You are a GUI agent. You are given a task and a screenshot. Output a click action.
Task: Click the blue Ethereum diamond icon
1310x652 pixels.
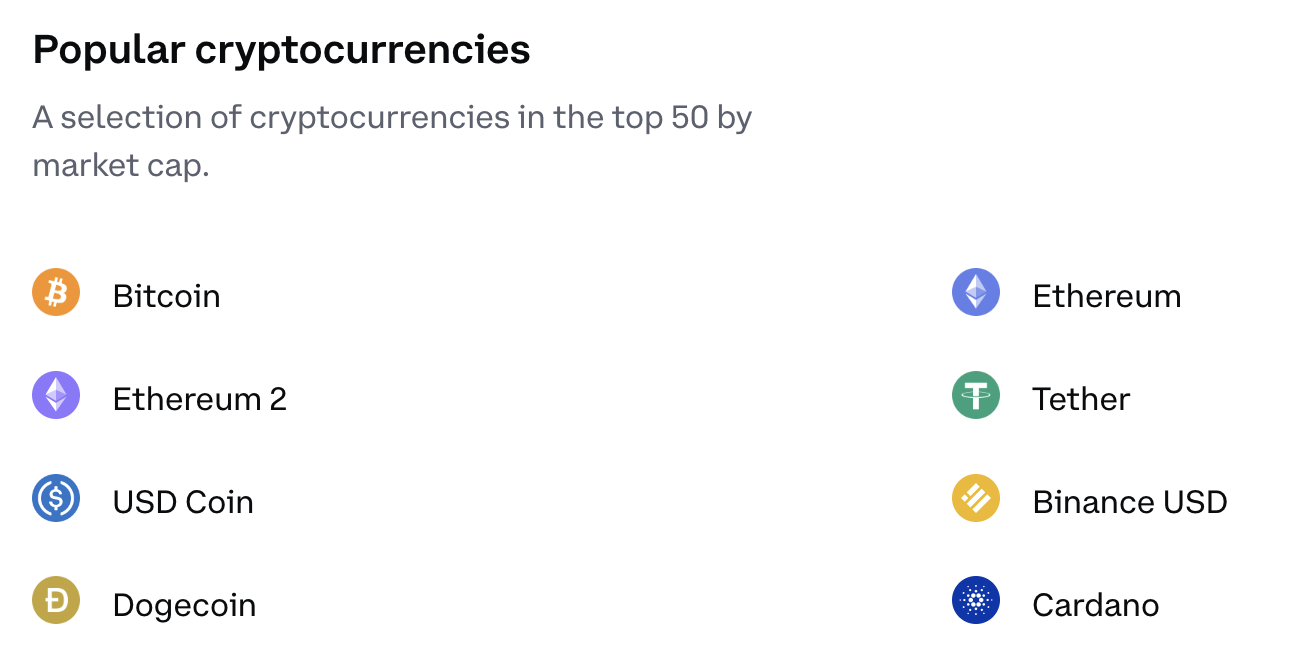tap(976, 293)
